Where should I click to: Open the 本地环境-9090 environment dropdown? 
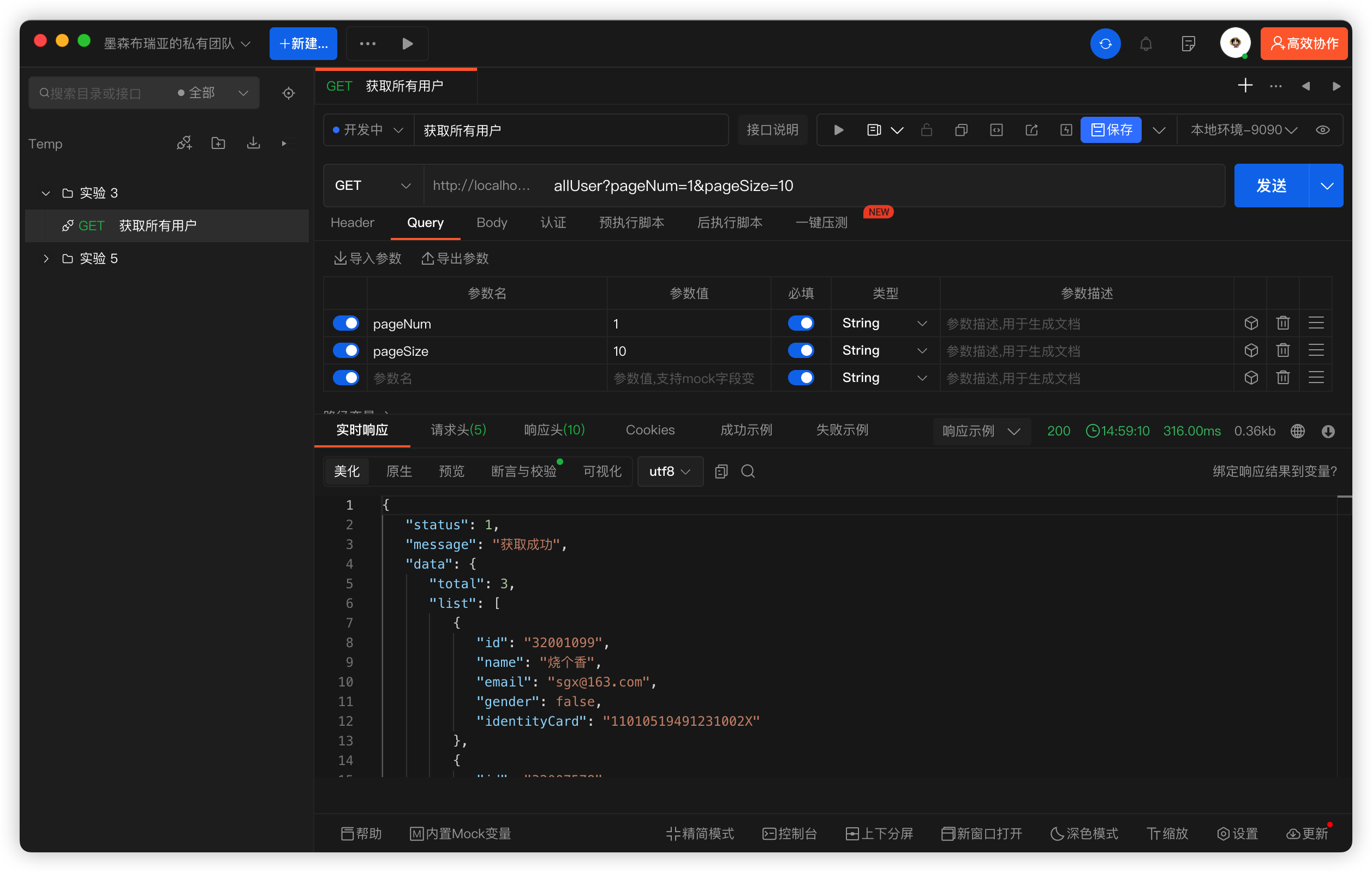point(1244,130)
